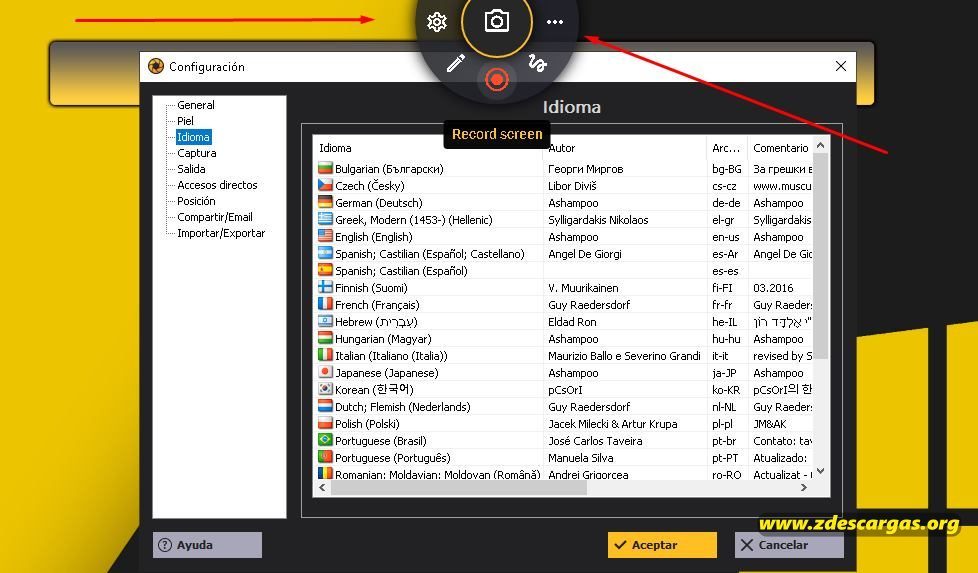This screenshot has height=573, width=978.
Task: Select Japanese (Japanese) language
Action: point(564,373)
